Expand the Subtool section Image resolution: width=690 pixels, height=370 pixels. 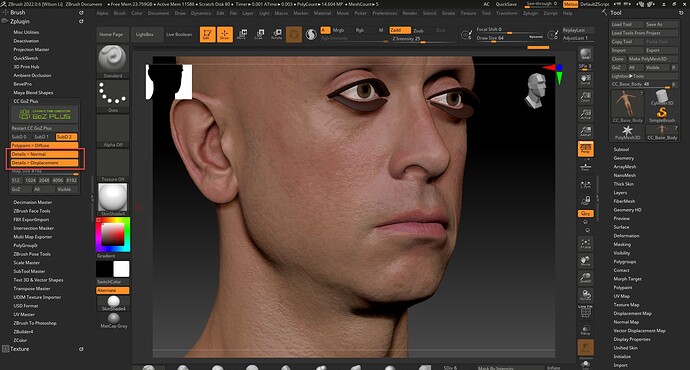[621, 150]
